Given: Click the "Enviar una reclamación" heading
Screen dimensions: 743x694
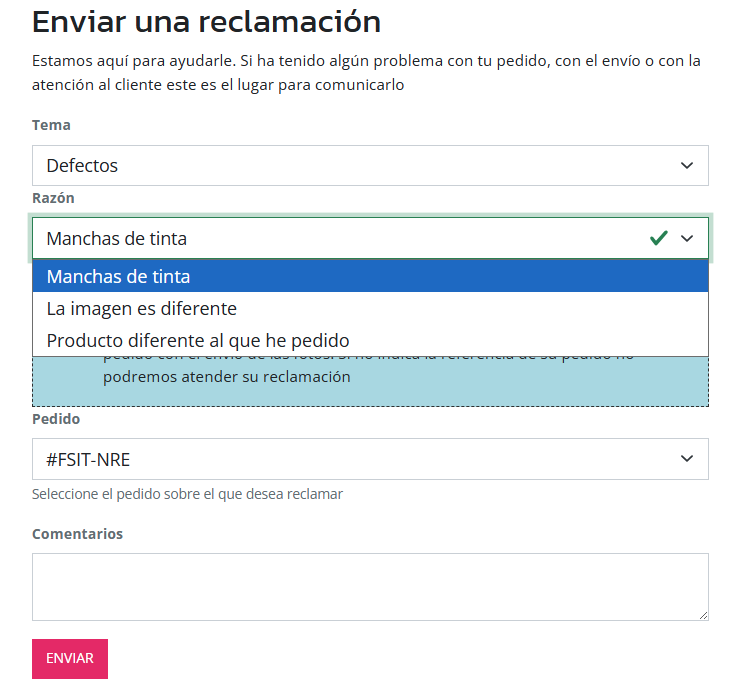Looking at the screenshot, I should (x=206, y=21).
